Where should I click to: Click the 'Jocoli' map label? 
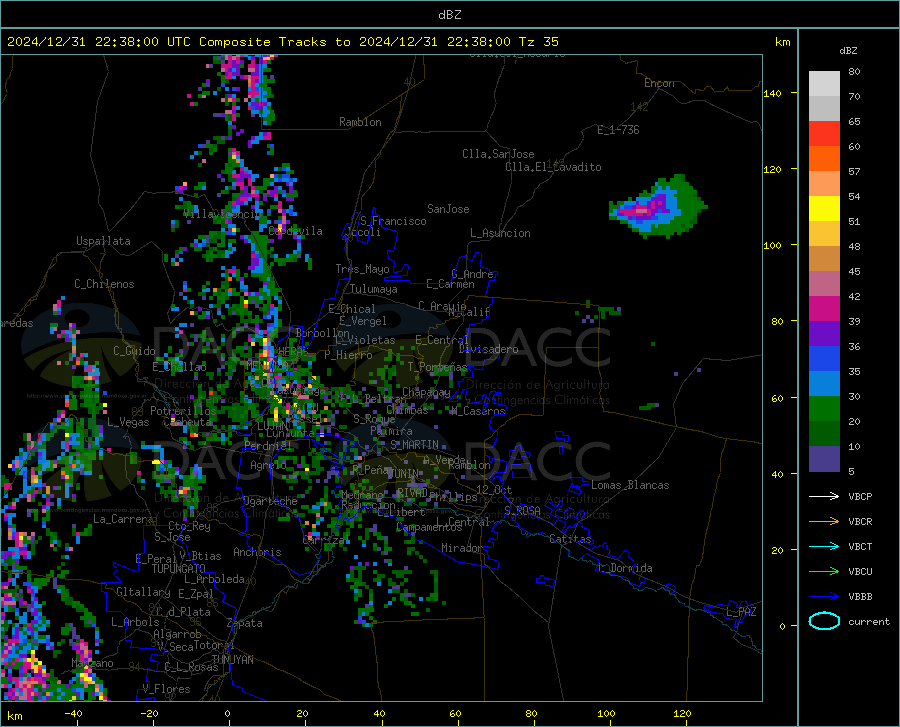pyautogui.click(x=363, y=232)
